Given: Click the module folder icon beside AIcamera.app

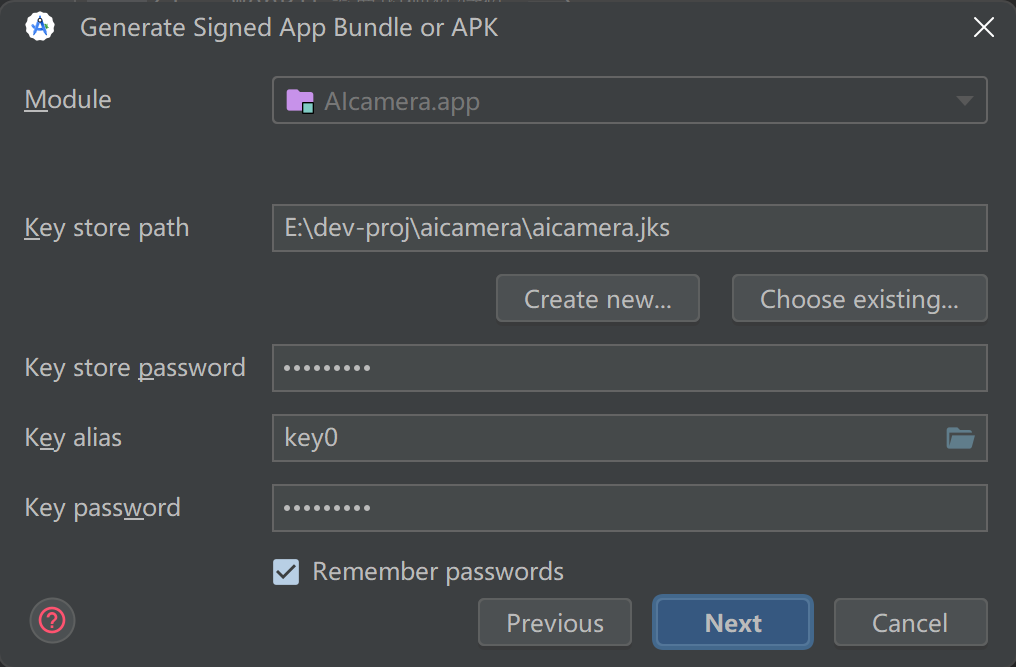Looking at the screenshot, I should [300, 101].
